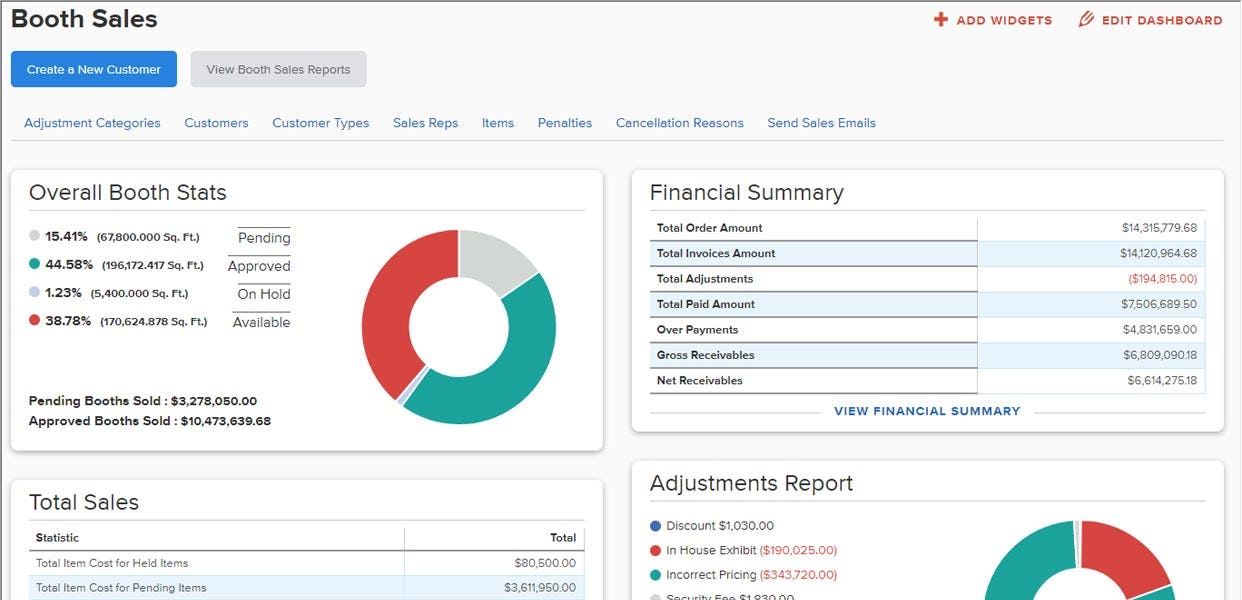The width and height of the screenshot is (1242, 600).
Task: Open Send Sales Emails
Action: [x=821, y=122]
